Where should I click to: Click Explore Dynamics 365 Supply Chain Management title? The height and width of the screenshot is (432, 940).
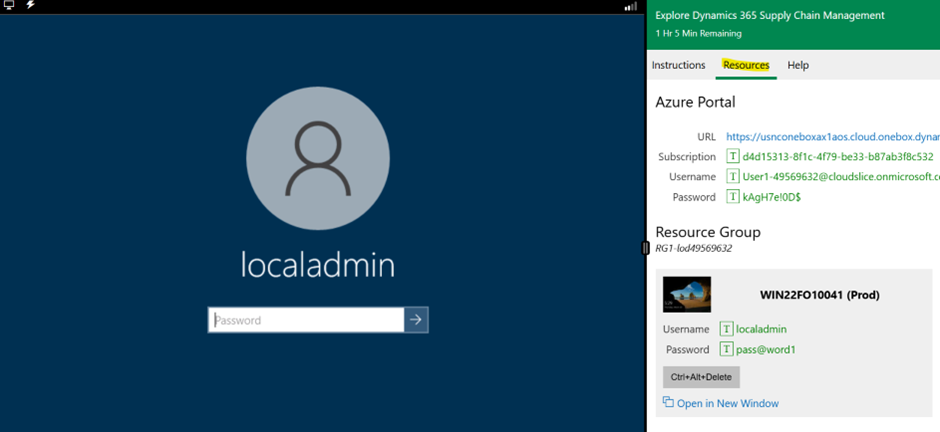pos(770,16)
